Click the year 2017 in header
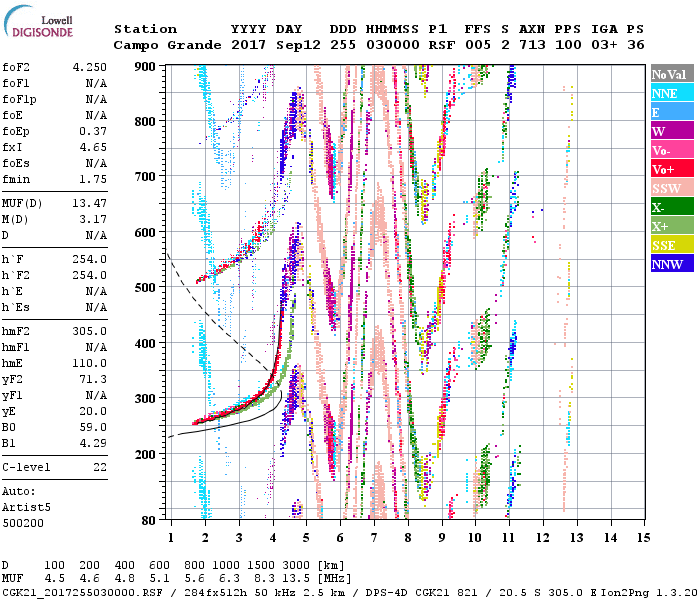 (248, 45)
